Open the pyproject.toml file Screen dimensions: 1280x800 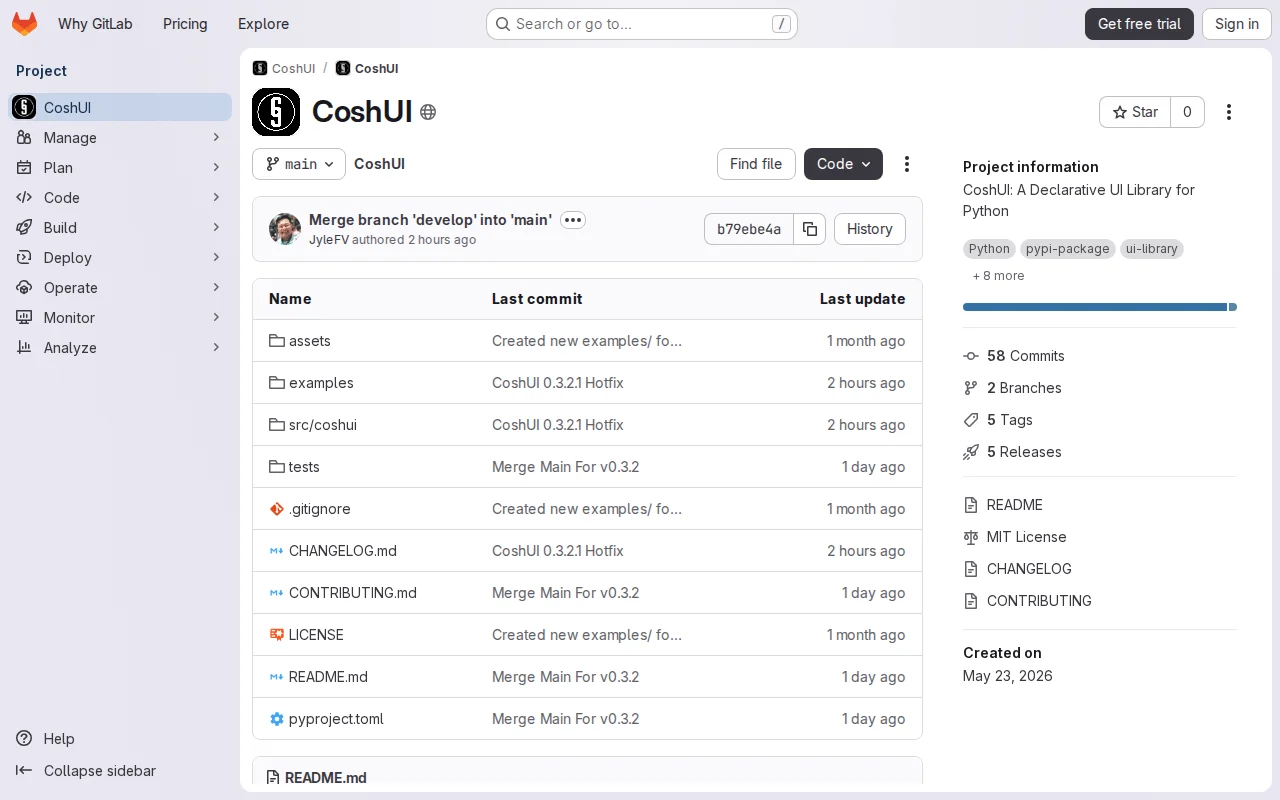coord(336,719)
